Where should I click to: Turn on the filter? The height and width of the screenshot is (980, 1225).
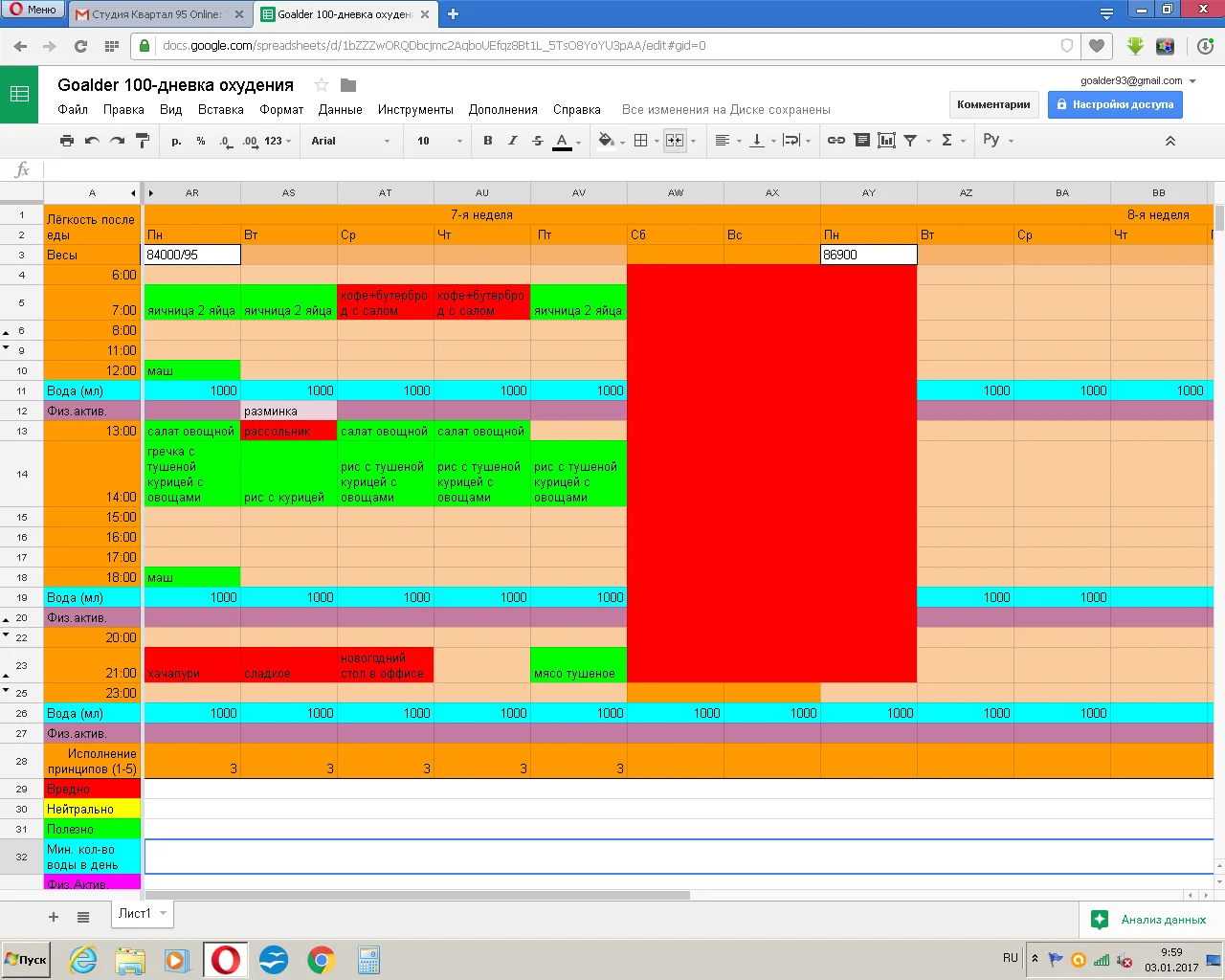(911, 141)
